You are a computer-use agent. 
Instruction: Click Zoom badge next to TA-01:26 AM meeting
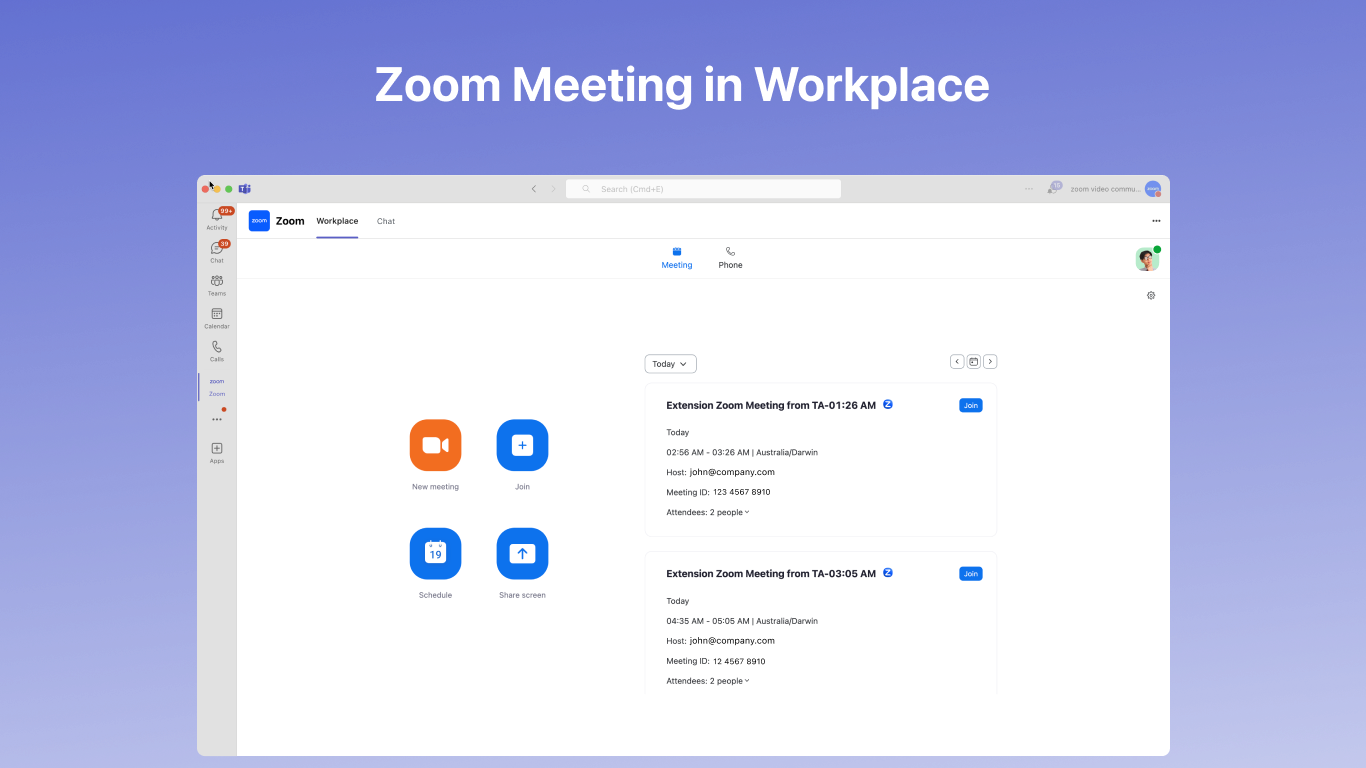[888, 405]
